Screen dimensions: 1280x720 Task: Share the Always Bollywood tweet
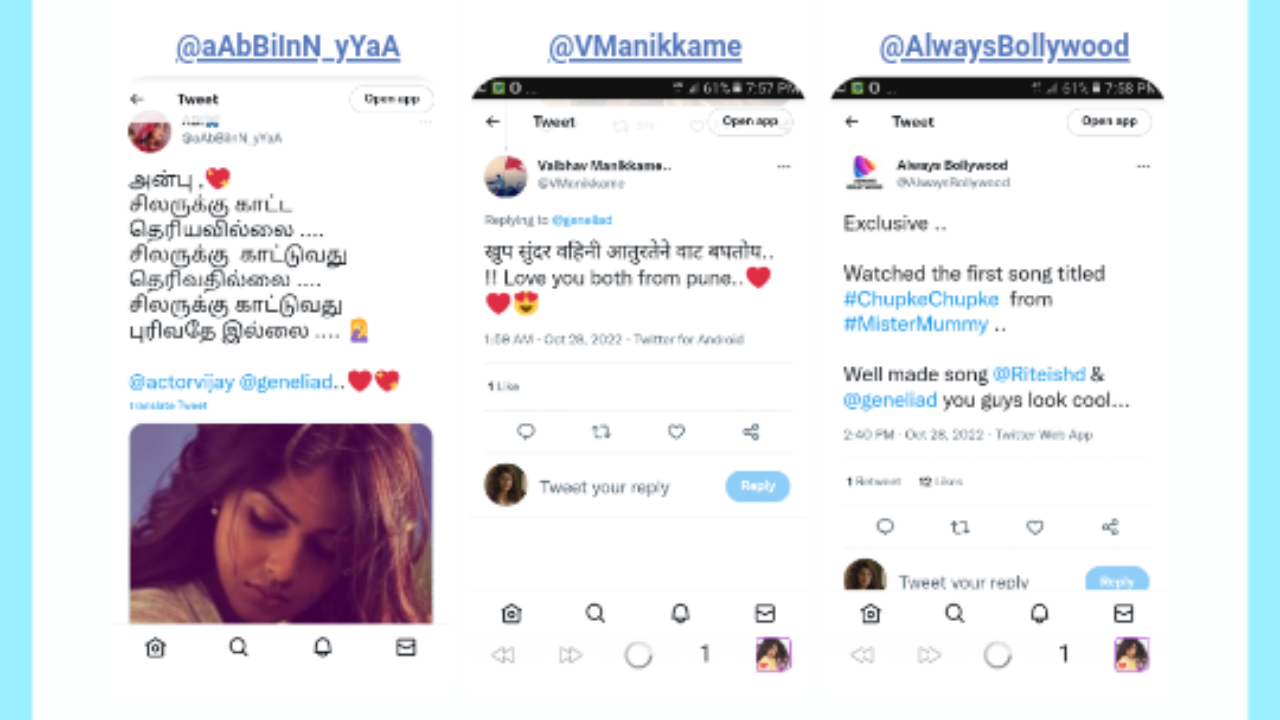pos(1110,527)
